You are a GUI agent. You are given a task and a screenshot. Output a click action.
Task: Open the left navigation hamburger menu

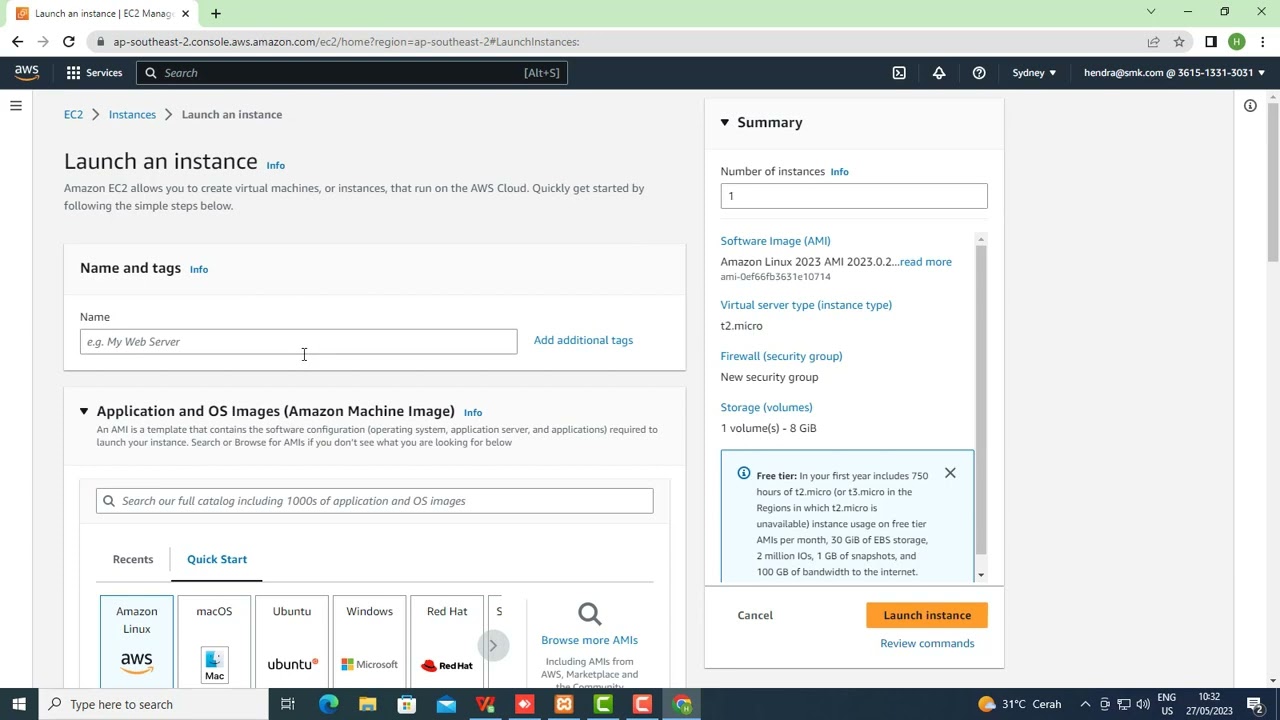click(x=16, y=106)
